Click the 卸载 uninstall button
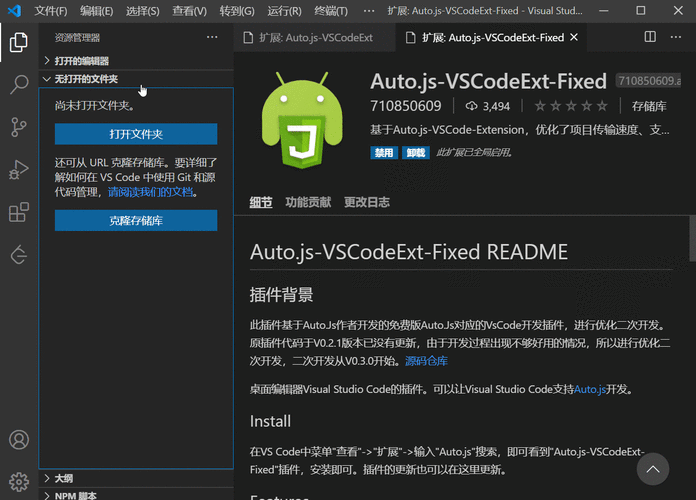 pyautogui.click(x=416, y=153)
